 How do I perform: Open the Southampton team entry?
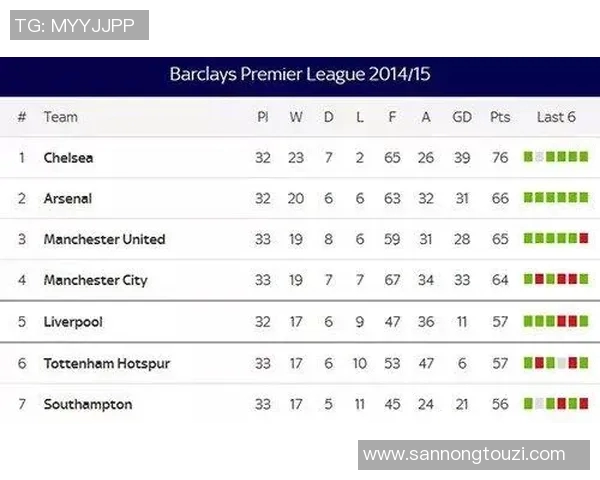(87, 404)
